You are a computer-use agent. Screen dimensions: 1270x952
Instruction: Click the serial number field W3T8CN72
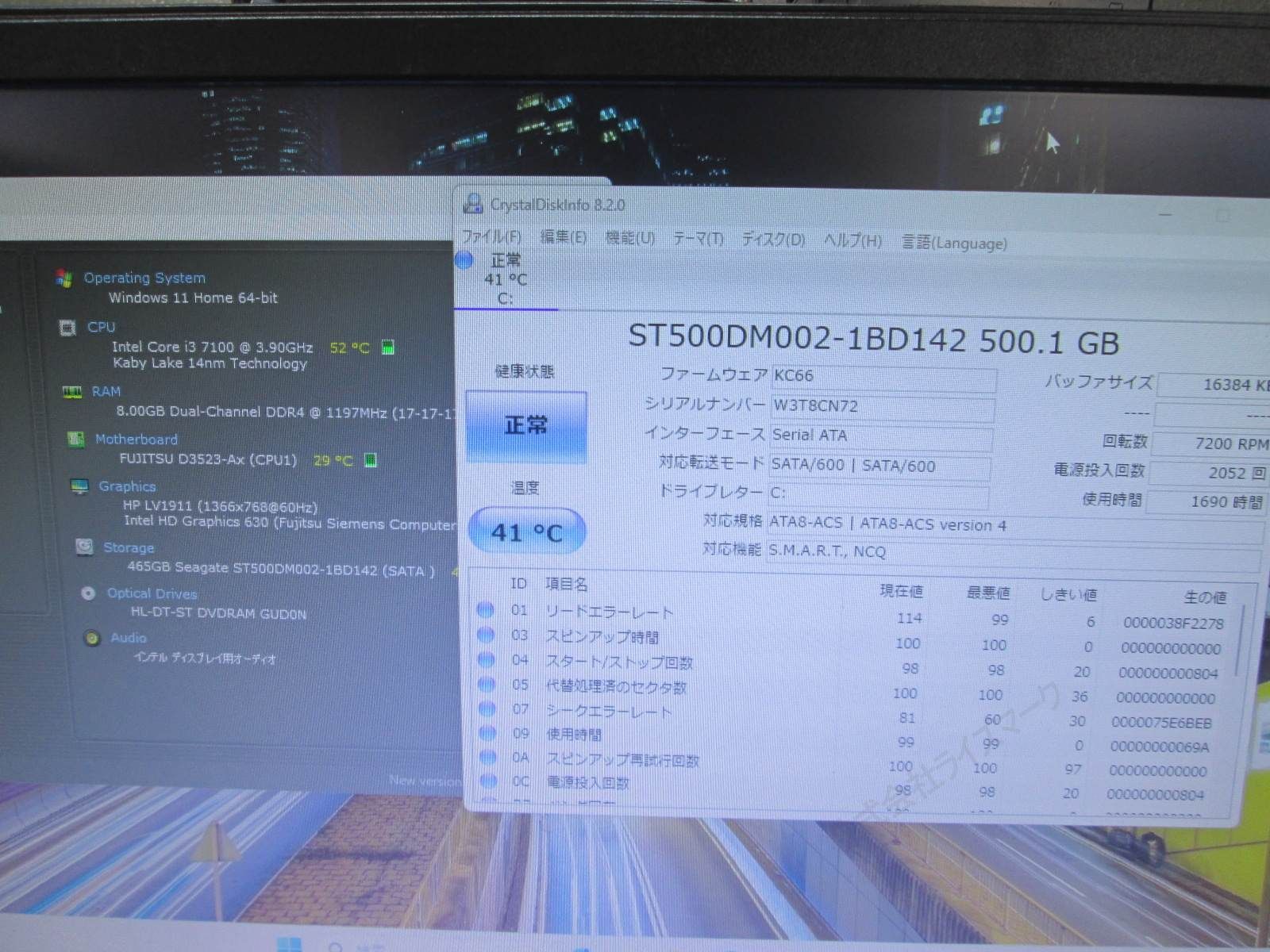(x=883, y=408)
